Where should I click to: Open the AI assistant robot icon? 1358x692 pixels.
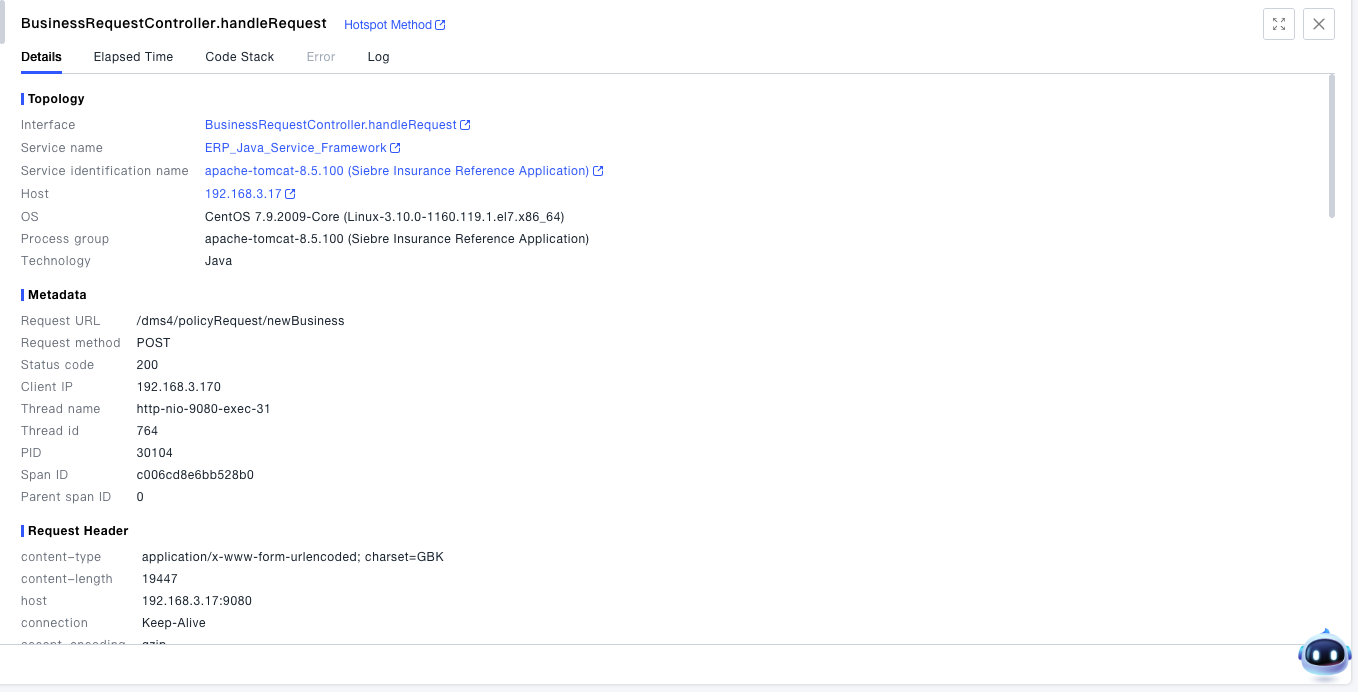coord(1324,655)
